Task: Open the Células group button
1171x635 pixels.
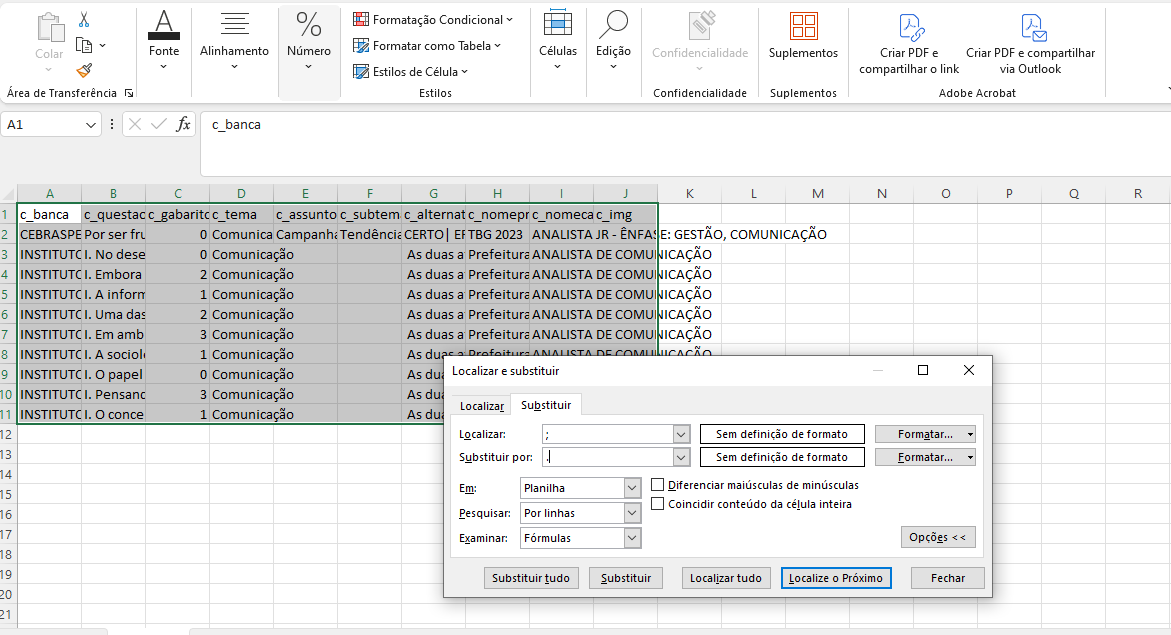Action: (558, 40)
